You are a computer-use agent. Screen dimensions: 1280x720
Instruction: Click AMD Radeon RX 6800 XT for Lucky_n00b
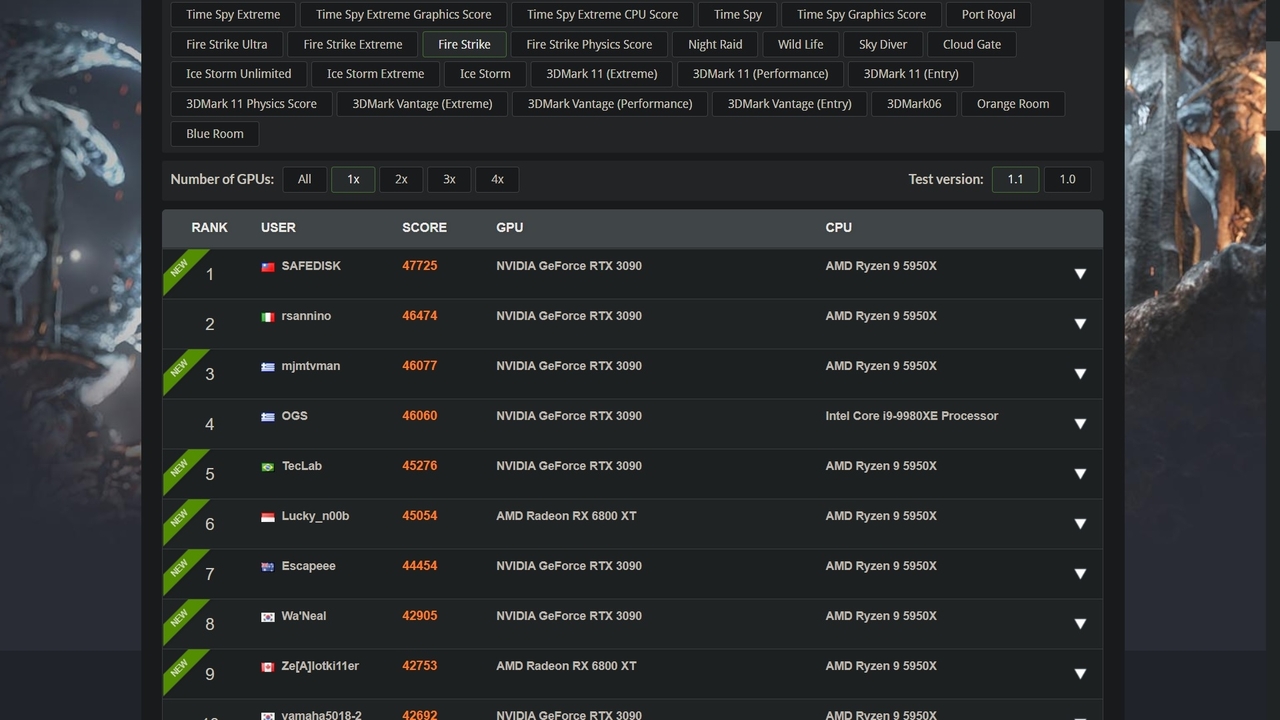pyautogui.click(x=566, y=516)
